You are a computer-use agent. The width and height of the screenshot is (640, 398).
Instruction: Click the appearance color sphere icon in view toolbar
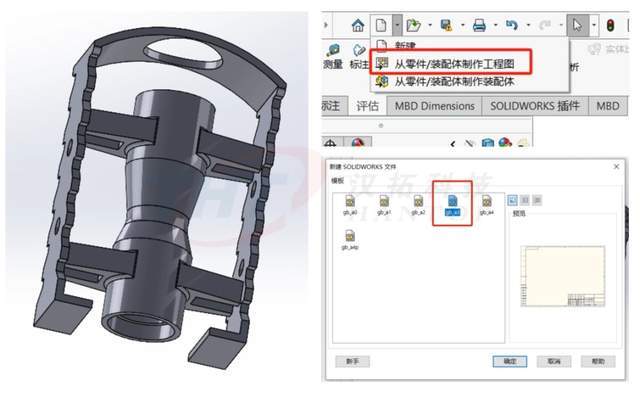[505, 142]
